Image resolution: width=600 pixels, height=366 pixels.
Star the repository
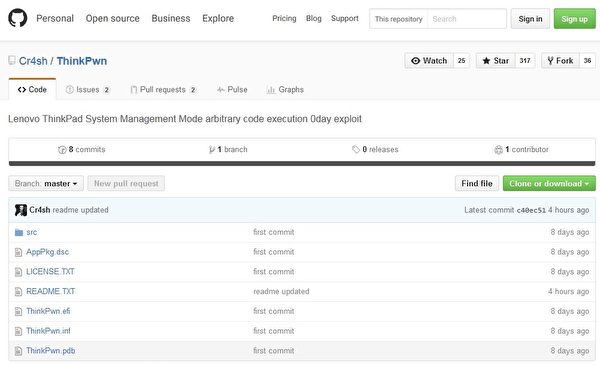coord(496,60)
